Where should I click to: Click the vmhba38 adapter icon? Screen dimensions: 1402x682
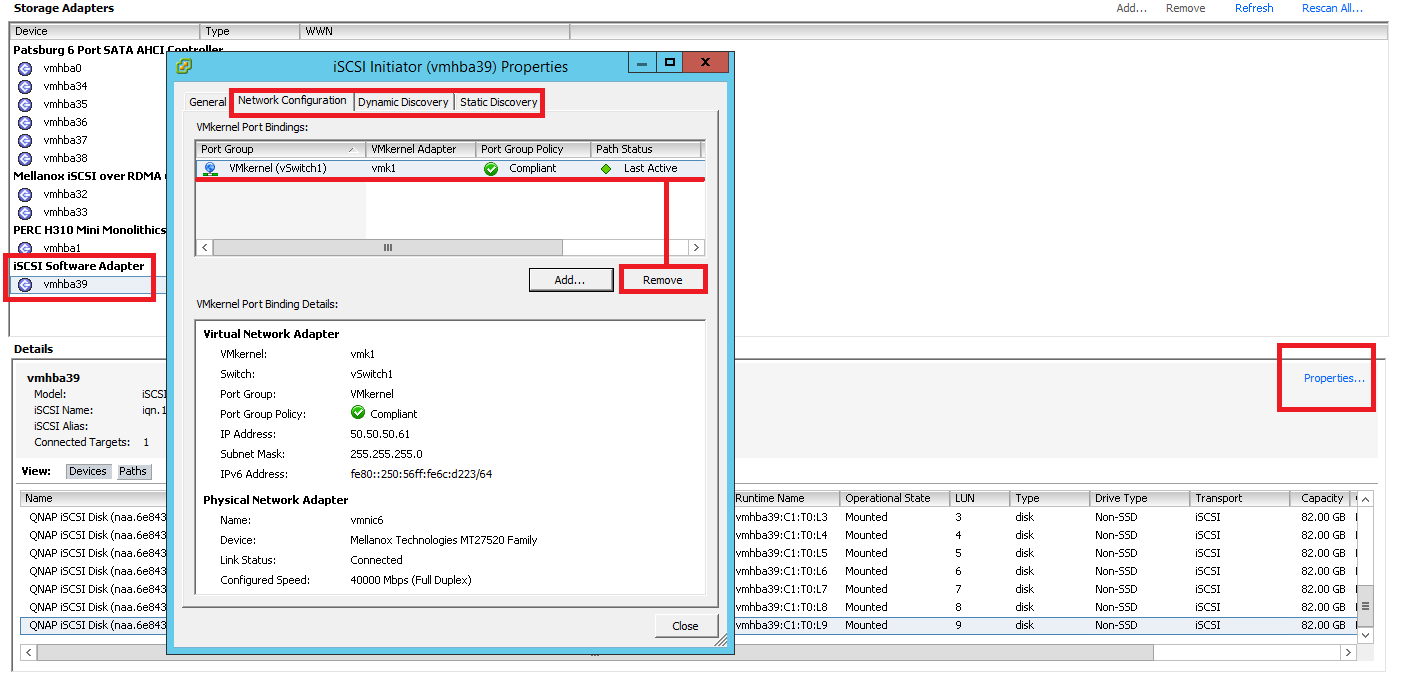[x=25, y=158]
